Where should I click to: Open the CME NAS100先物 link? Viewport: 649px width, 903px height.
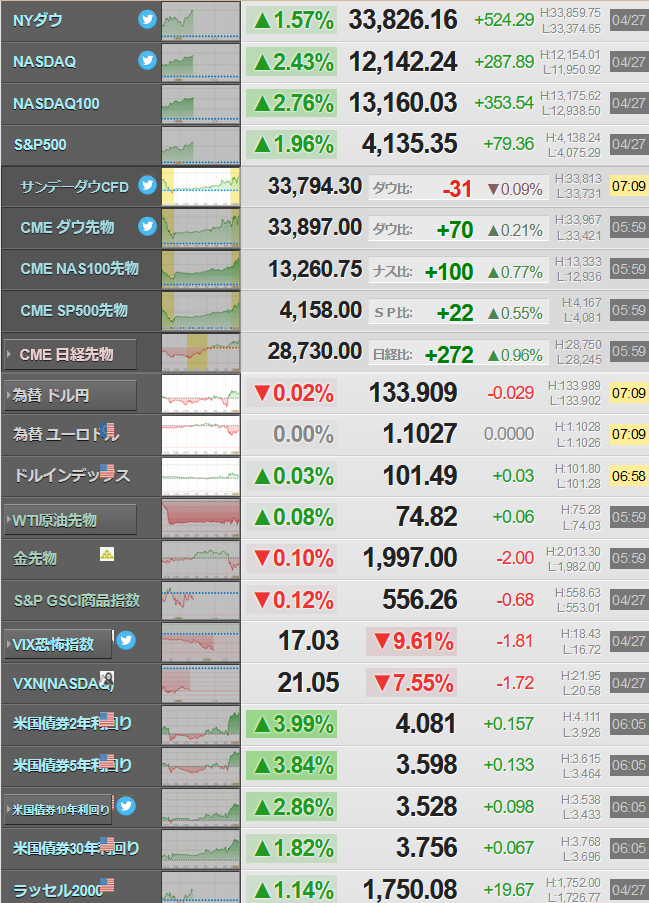79,269
